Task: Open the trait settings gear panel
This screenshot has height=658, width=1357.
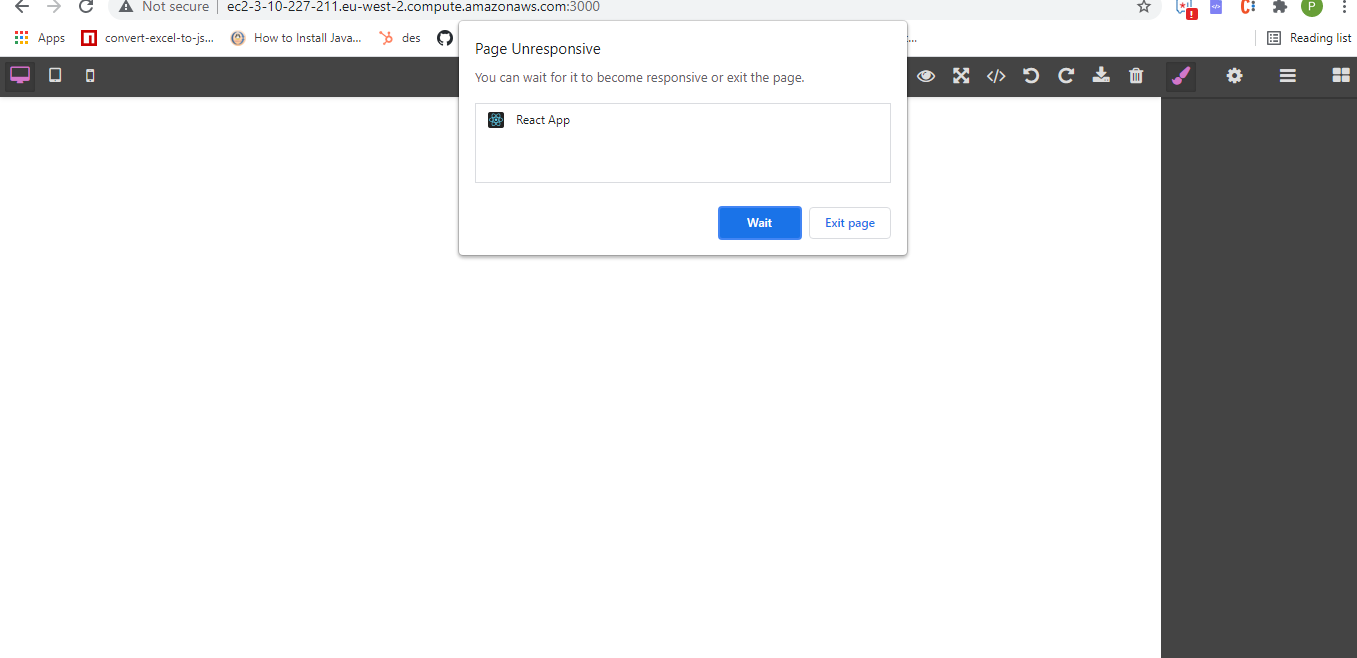Action: pos(1235,76)
